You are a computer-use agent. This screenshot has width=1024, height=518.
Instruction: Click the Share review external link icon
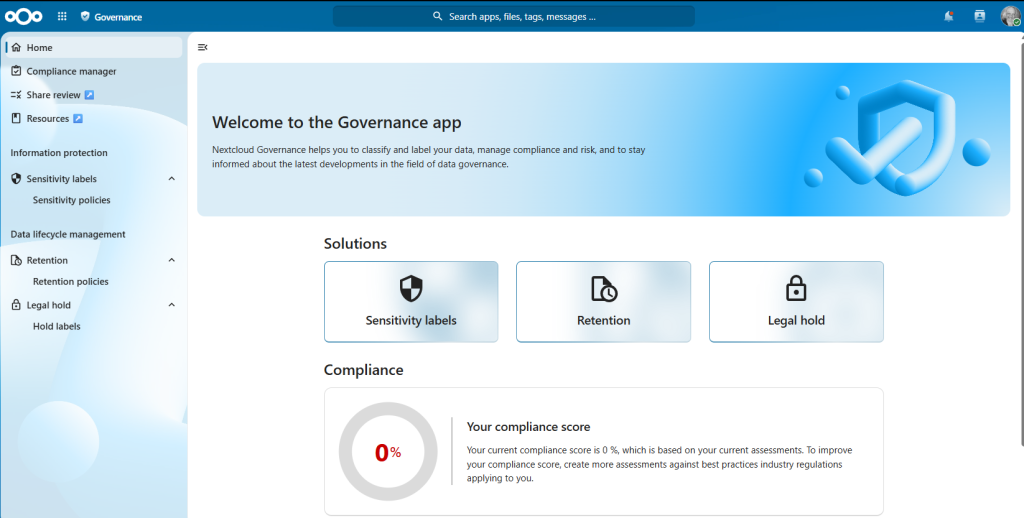[x=89, y=95]
